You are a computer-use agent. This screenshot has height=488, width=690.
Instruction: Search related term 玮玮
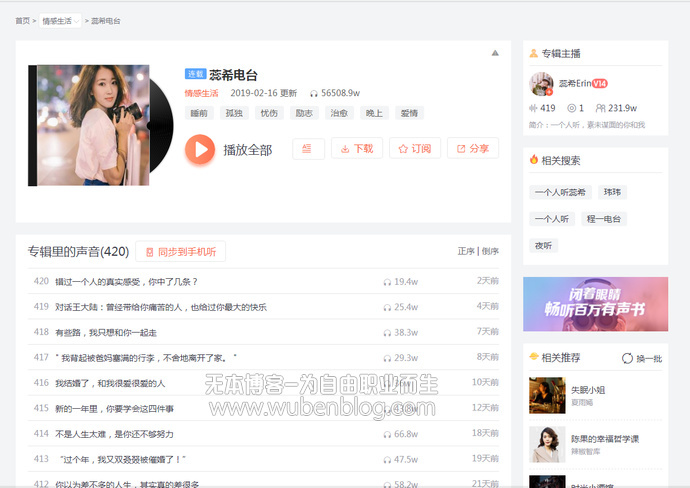(612, 192)
